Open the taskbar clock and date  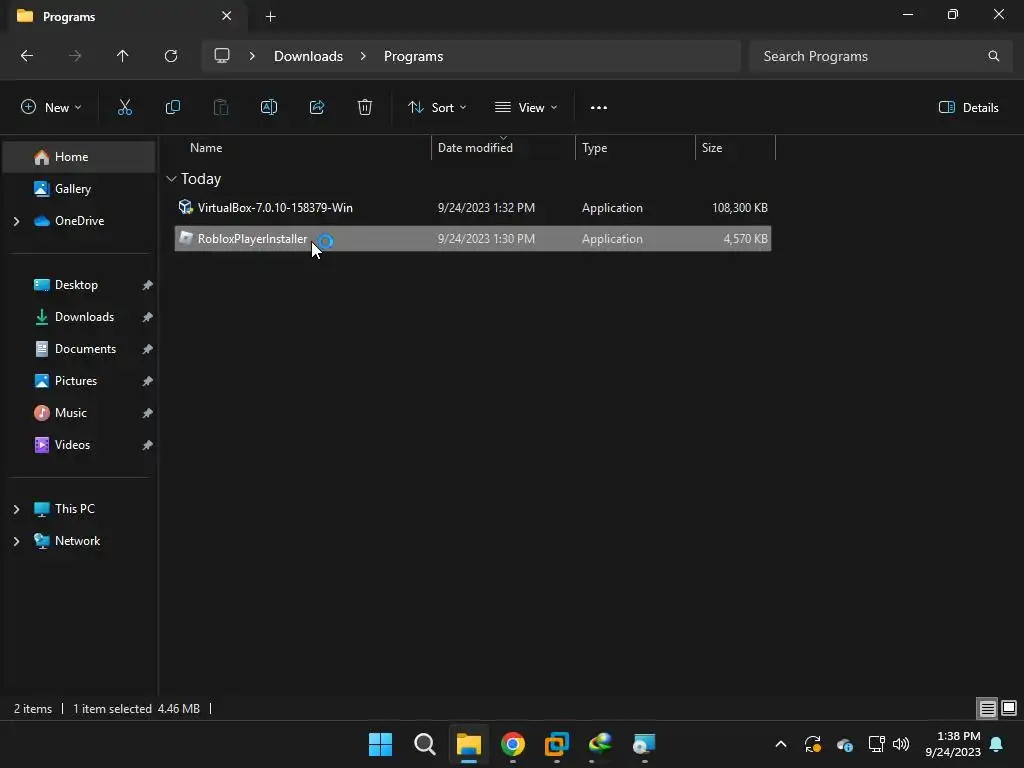click(953, 744)
